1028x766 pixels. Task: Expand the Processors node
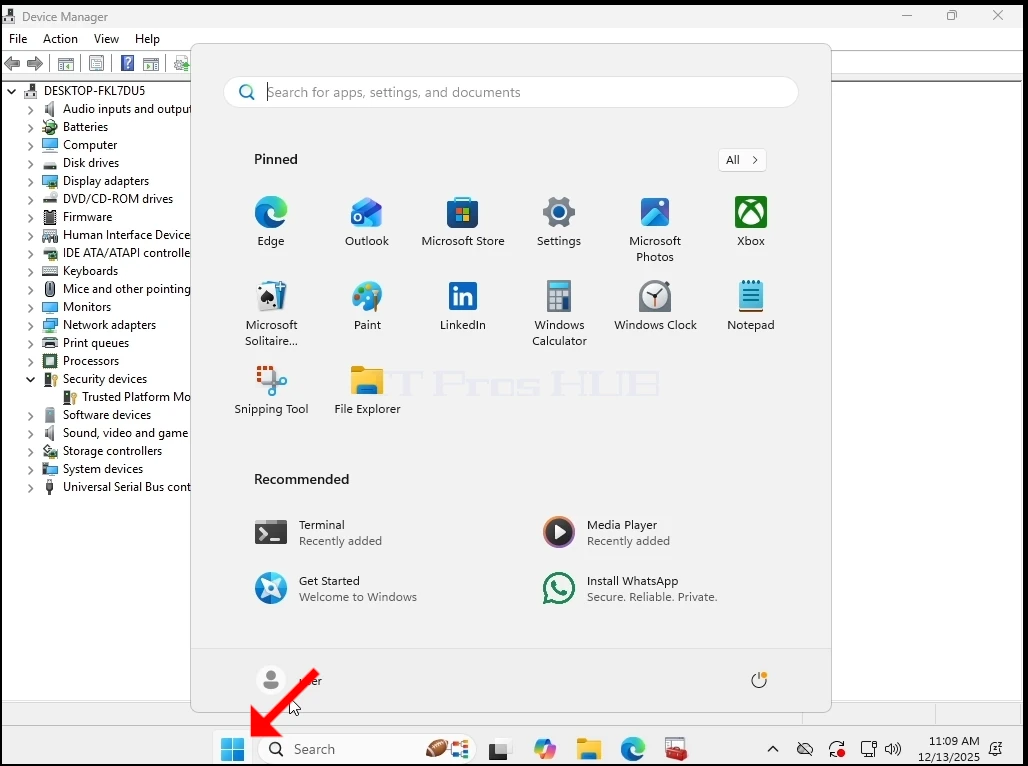30,361
